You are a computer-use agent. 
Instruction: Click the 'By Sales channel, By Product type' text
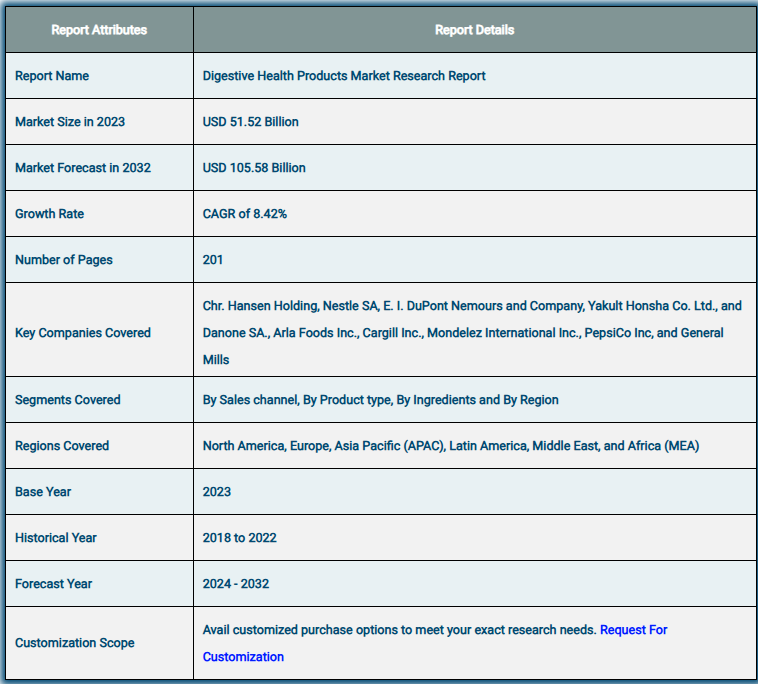coord(380,400)
